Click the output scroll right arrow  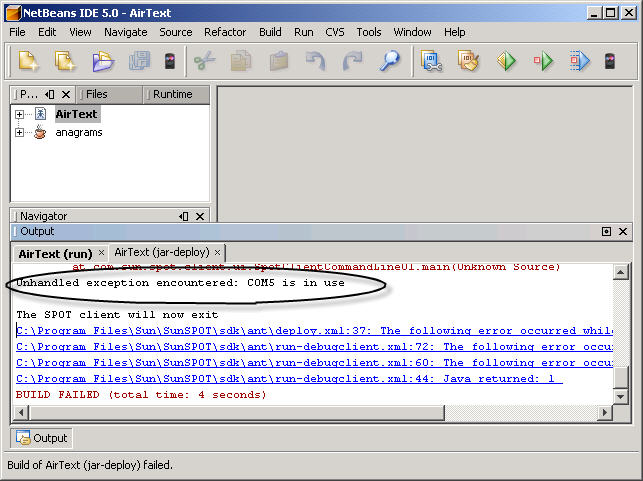point(604,413)
